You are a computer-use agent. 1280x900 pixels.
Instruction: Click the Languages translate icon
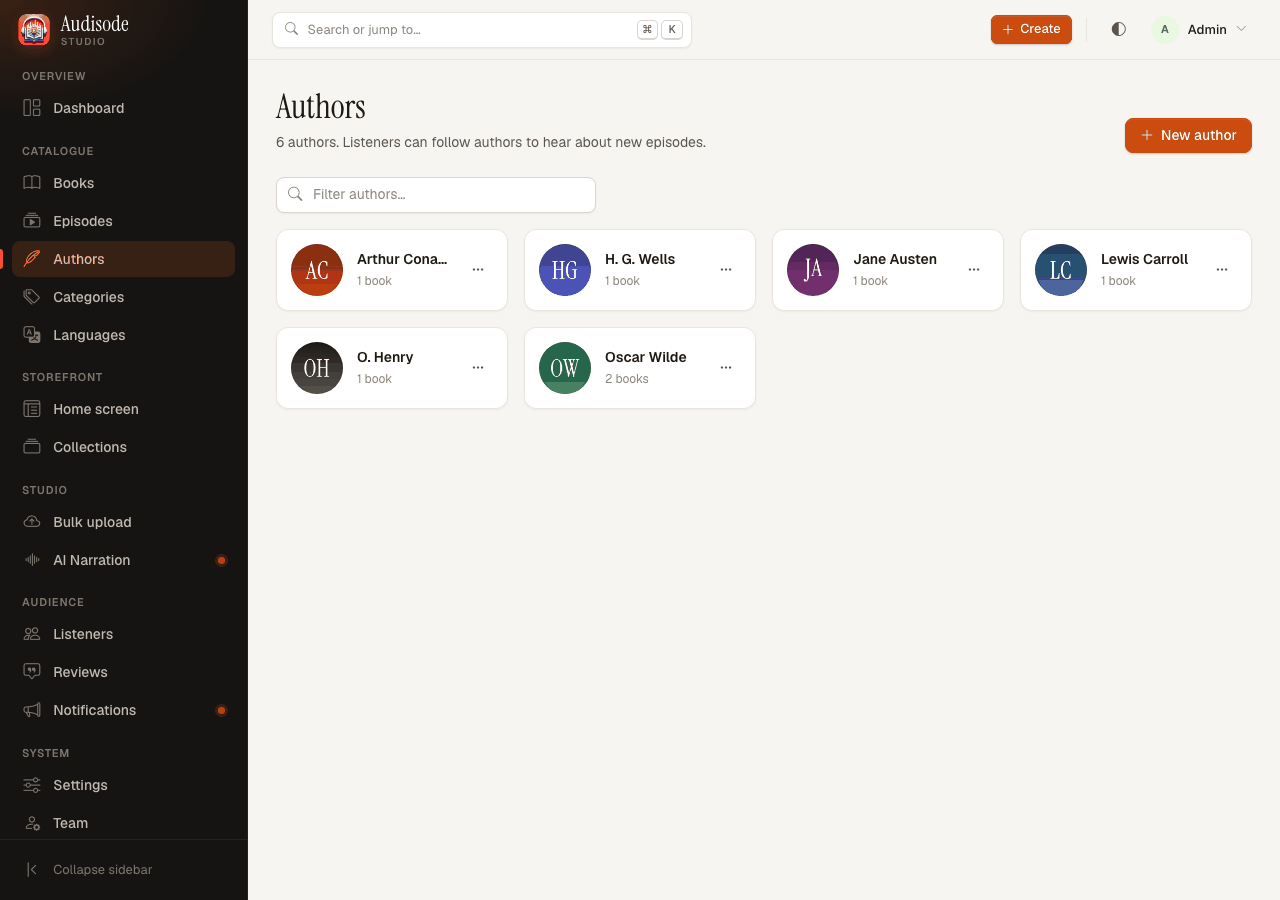[32, 335]
